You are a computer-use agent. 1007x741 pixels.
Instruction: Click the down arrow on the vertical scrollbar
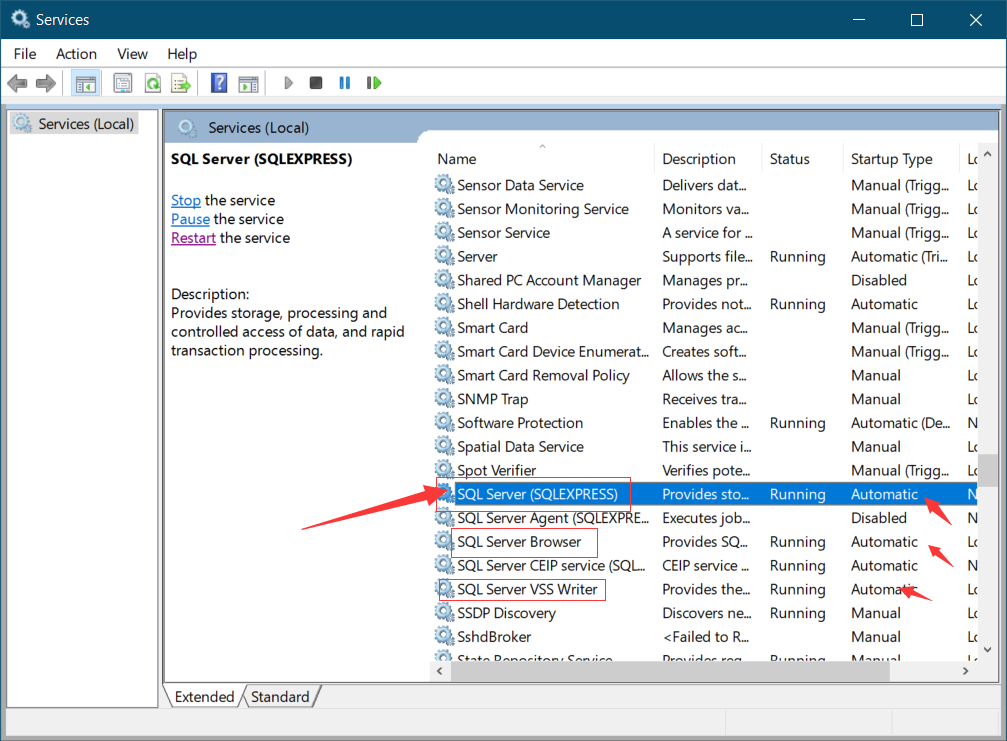(x=988, y=649)
